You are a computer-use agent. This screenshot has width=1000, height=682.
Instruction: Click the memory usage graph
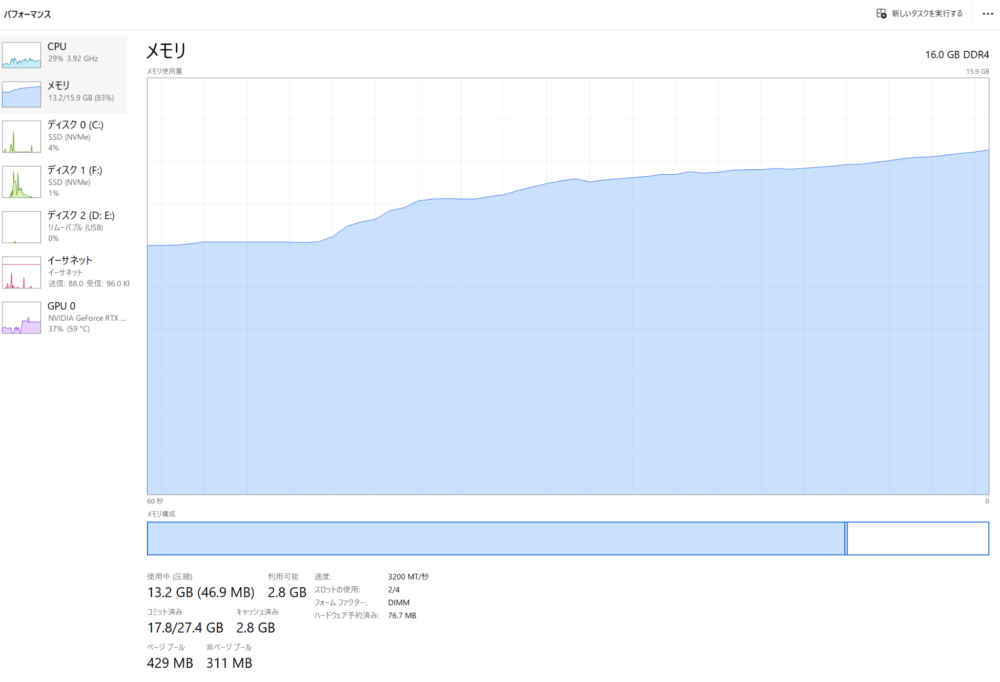tap(568, 286)
